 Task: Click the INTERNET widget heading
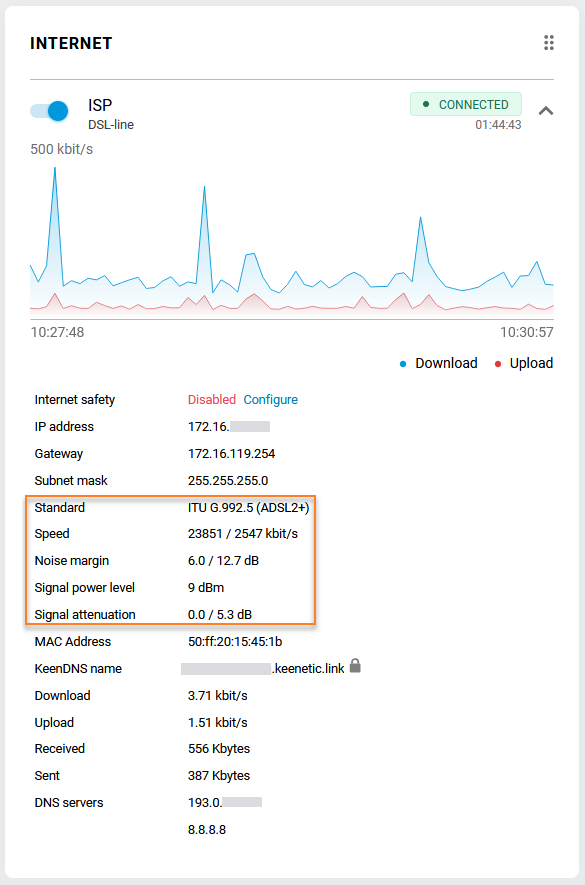tap(71, 43)
